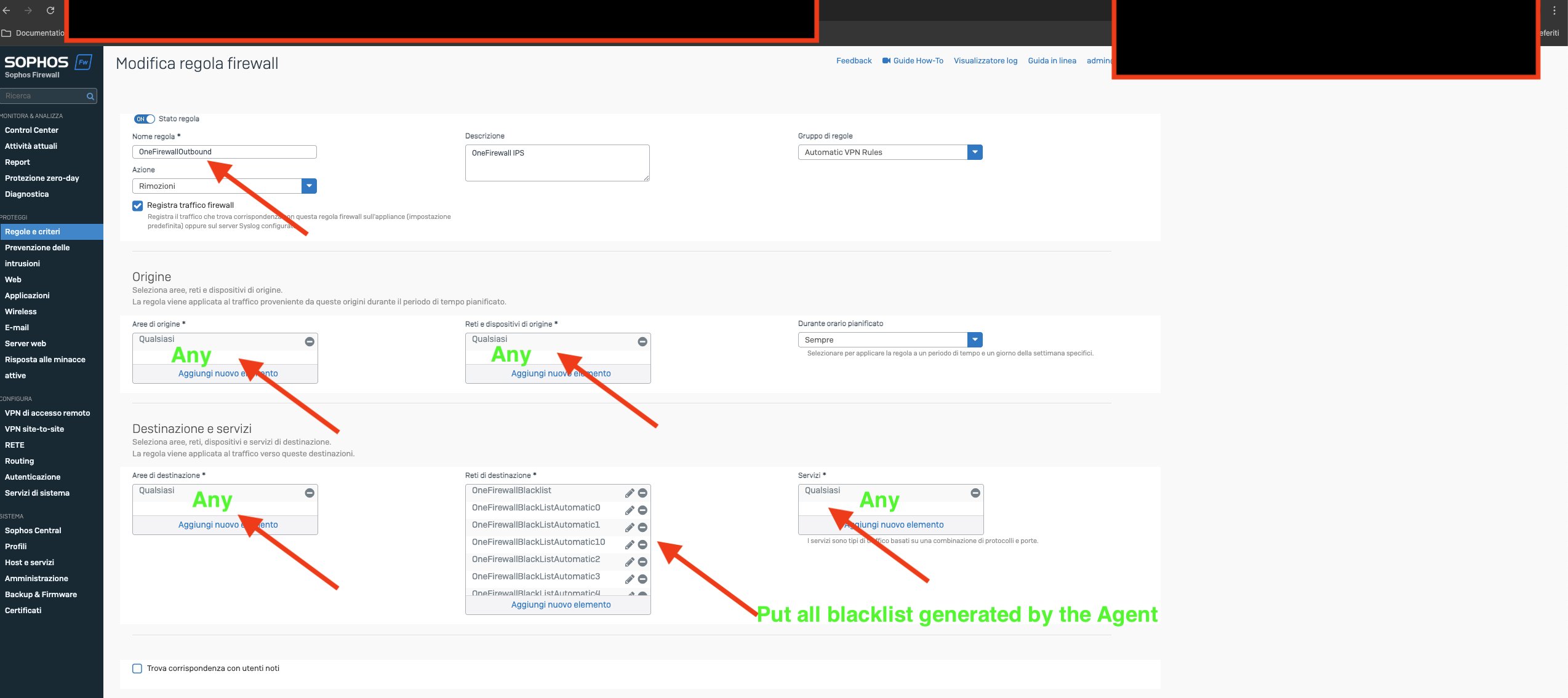
Task: Open the Report section
Action: (x=17, y=162)
